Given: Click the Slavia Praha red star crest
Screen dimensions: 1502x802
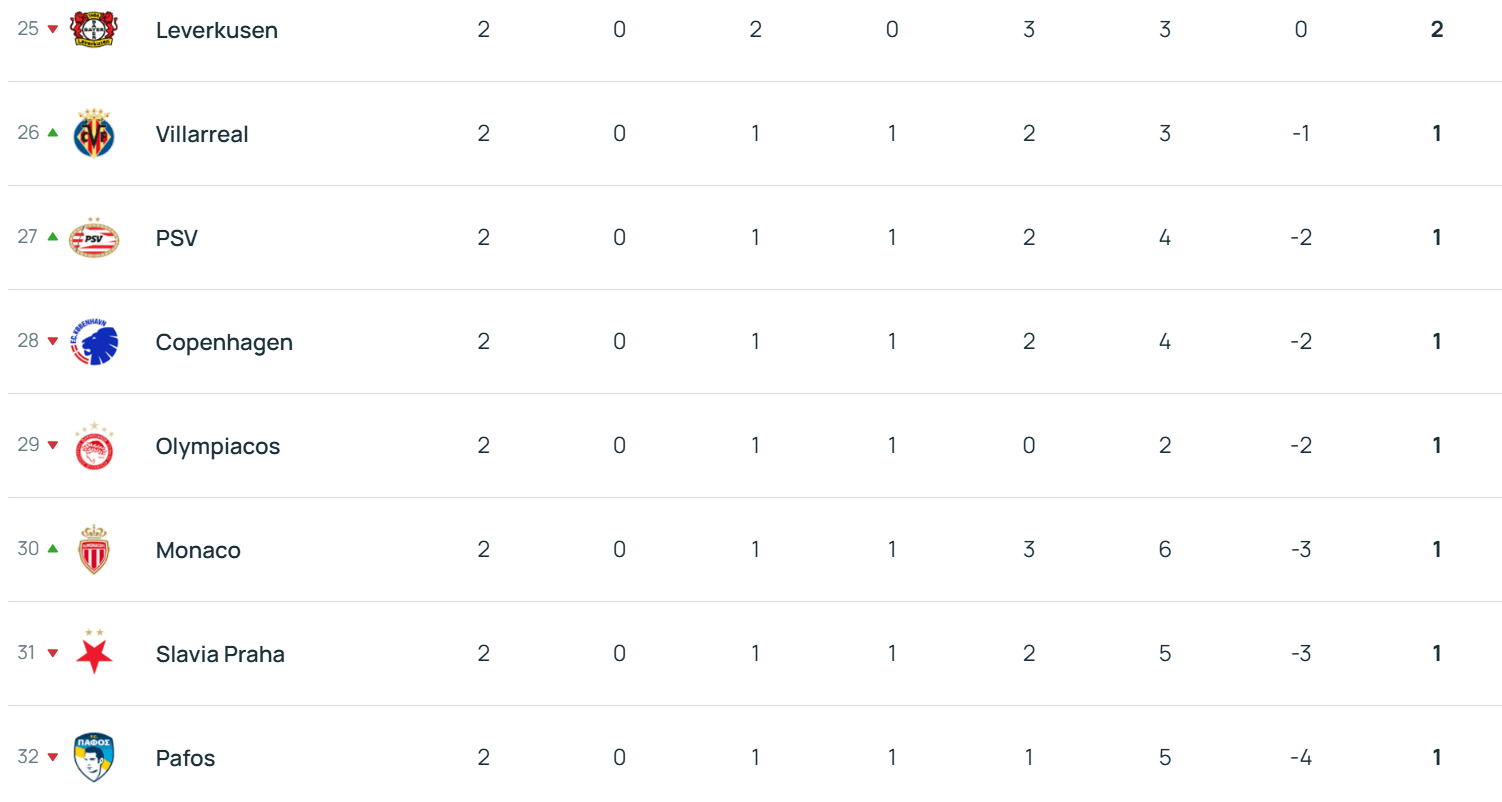Looking at the screenshot, I should point(94,653).
